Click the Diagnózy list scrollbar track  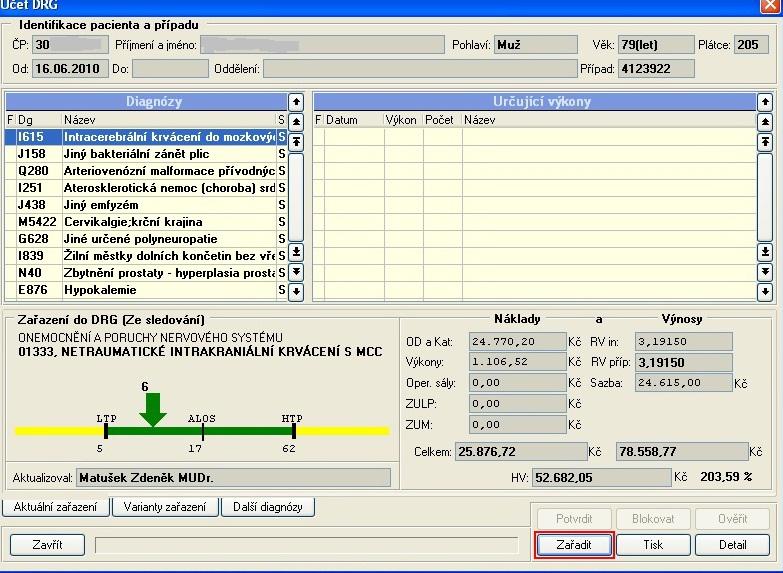pos(296,197)
